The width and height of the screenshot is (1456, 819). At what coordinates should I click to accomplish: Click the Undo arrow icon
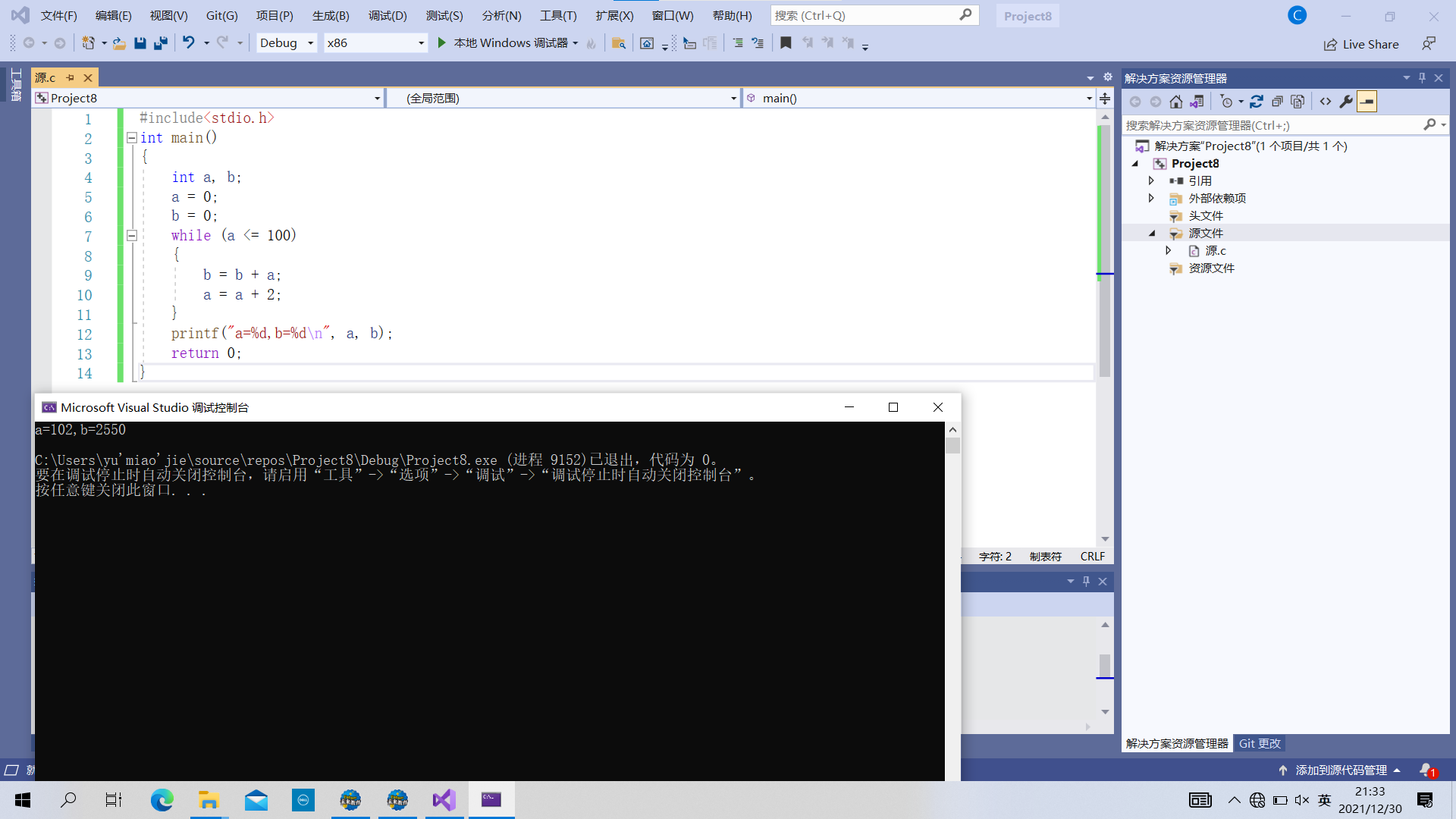pos(188,43)
